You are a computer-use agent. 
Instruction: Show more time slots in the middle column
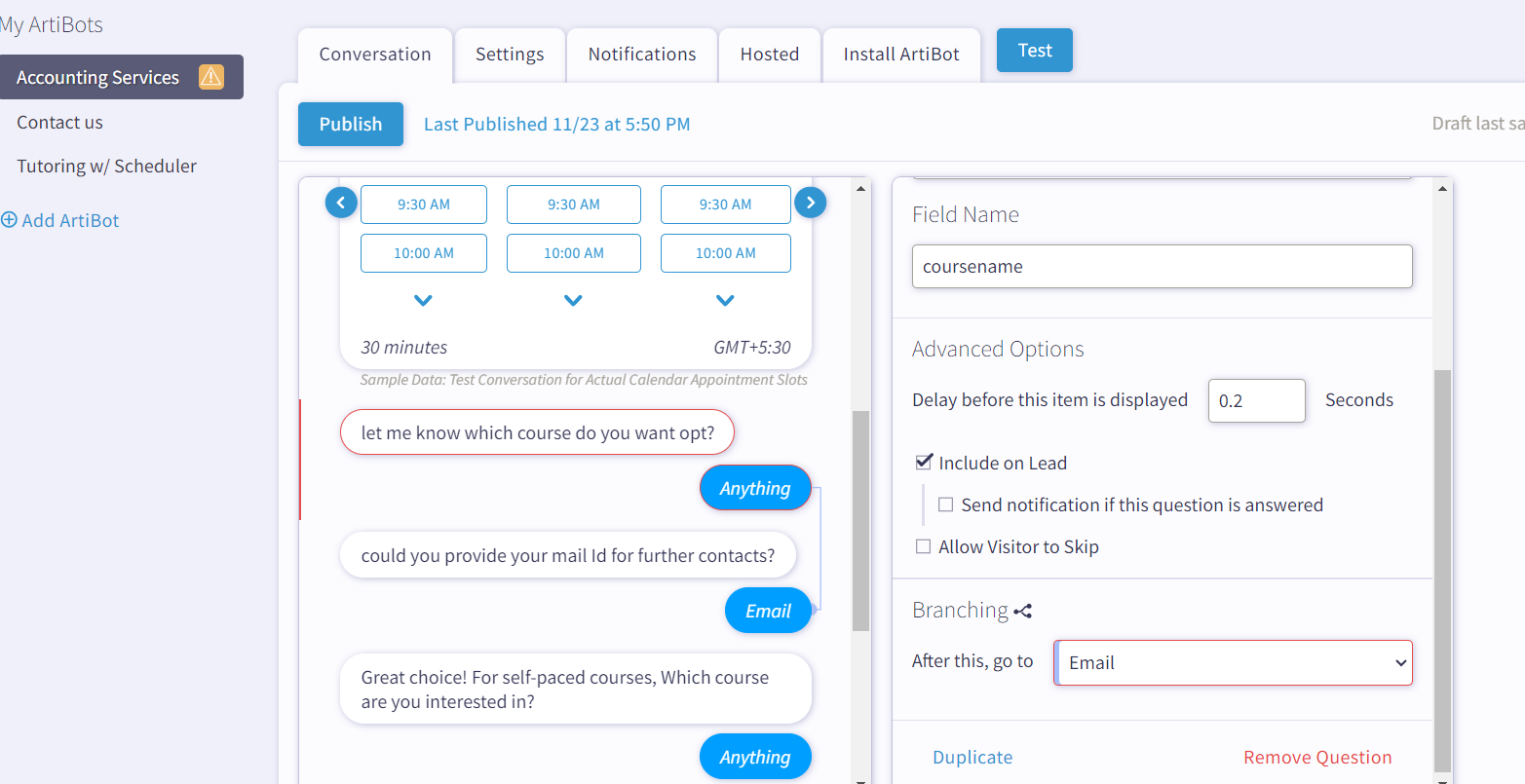pyautogui.click(x=573, y=301)
